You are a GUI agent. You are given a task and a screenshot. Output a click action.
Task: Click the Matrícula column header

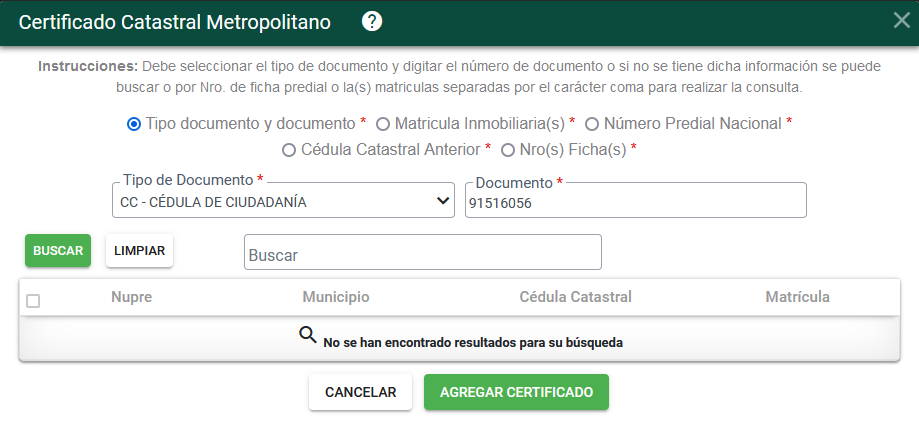coord(797,297)
